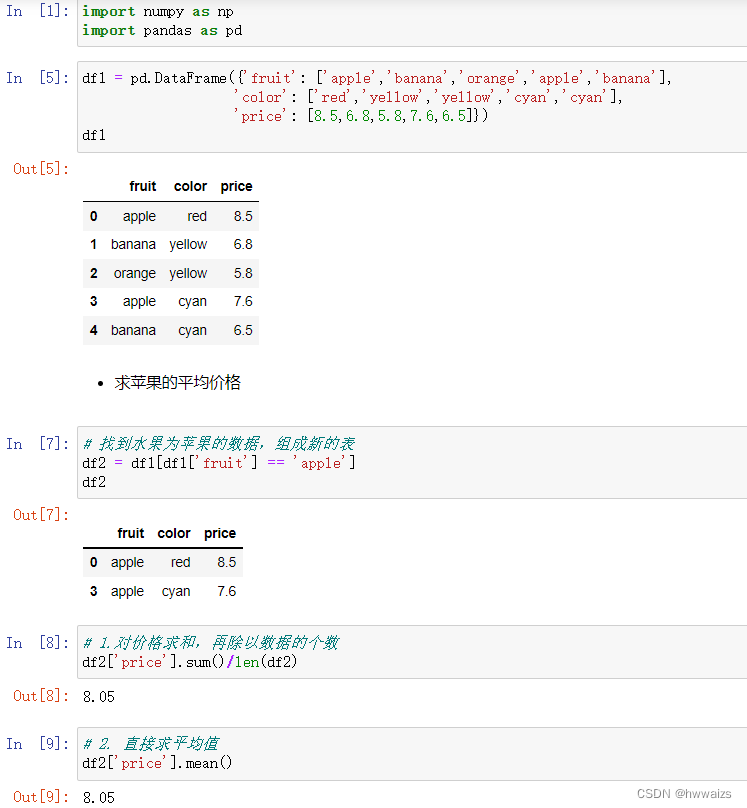747x808 pixels.
Task: Select the In [5] prompt label
Action: pos(38,78)
